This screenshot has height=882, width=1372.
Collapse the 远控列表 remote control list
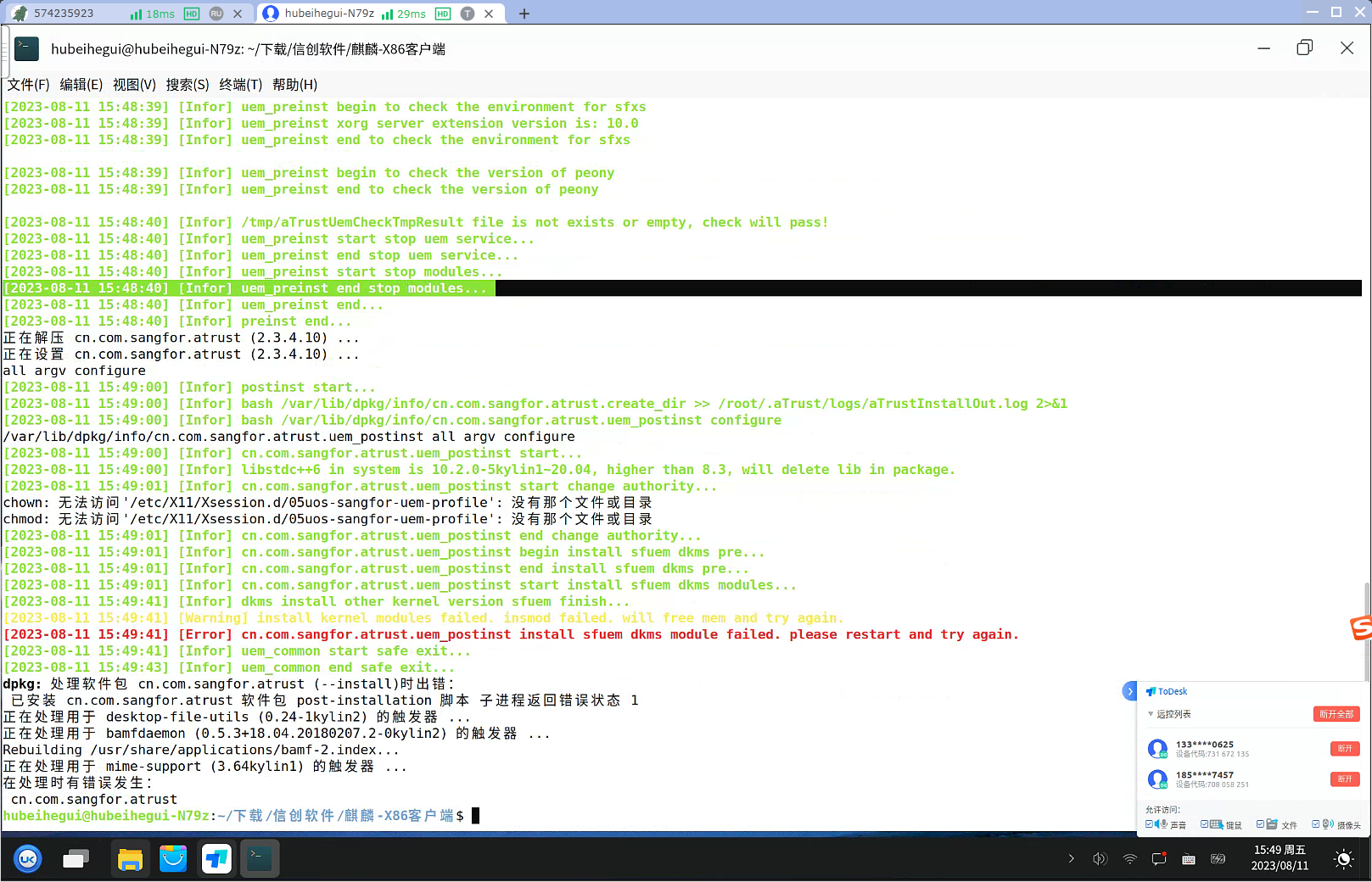[1151, 714]
